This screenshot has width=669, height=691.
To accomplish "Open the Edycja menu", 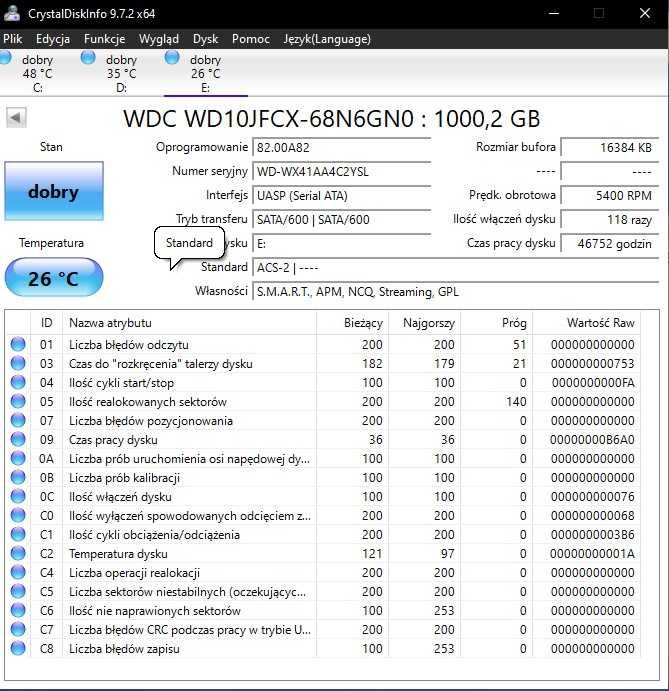I will coord(53,39).
